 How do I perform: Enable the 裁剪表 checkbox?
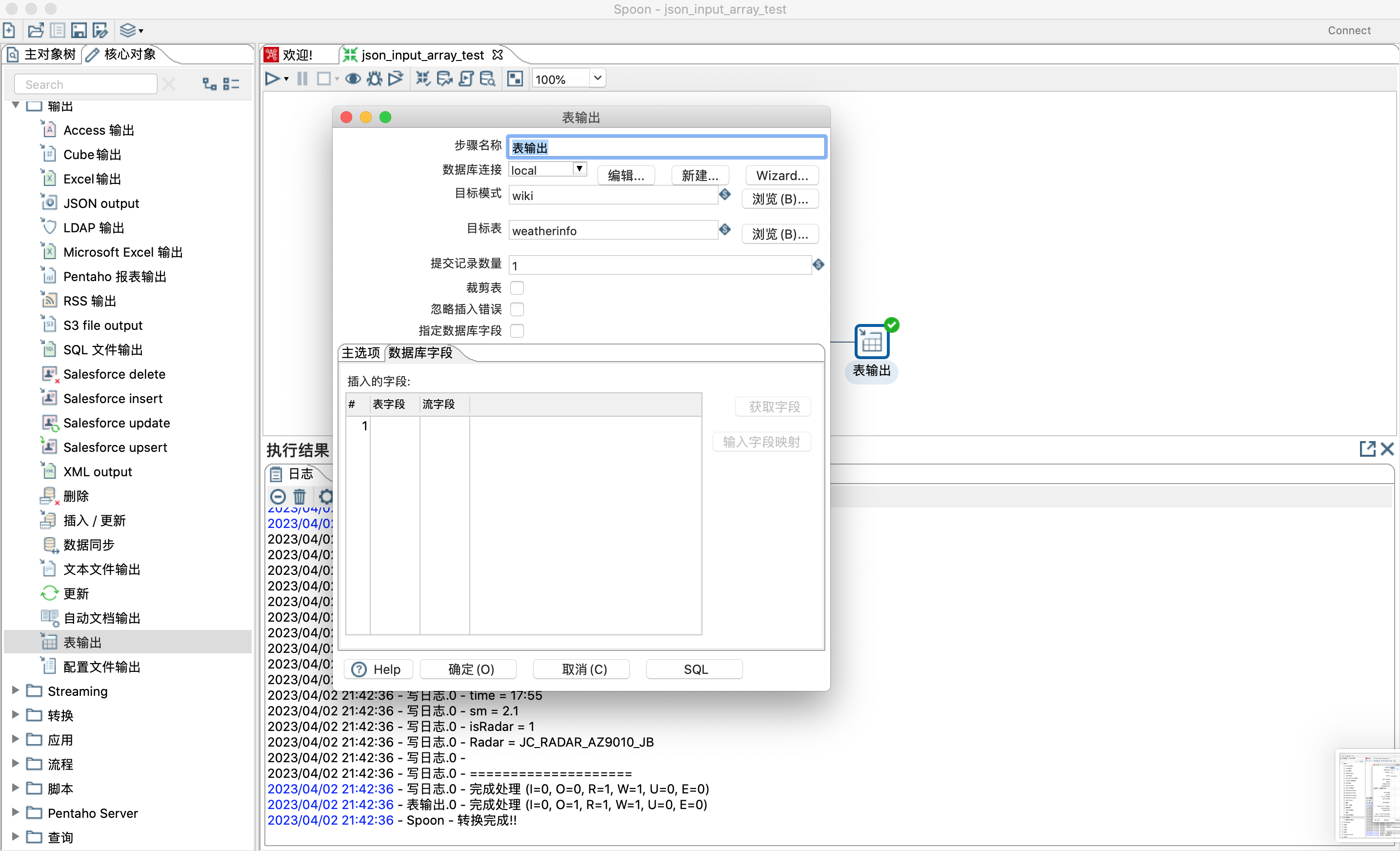point(517,287)
